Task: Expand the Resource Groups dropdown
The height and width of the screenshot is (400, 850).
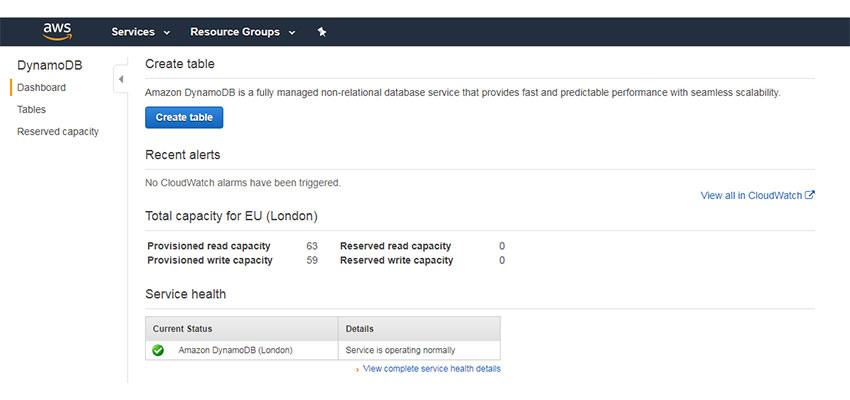Action: point(243,32)
